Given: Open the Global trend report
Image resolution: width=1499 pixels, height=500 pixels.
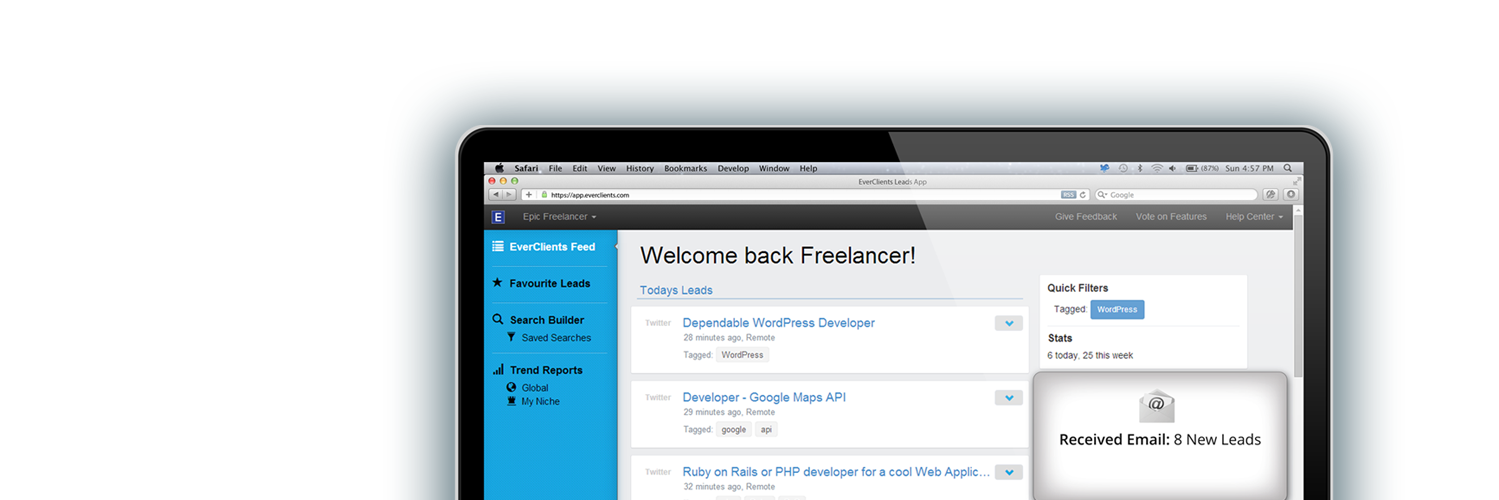Looking at the screenshot, I should (535, 388).
